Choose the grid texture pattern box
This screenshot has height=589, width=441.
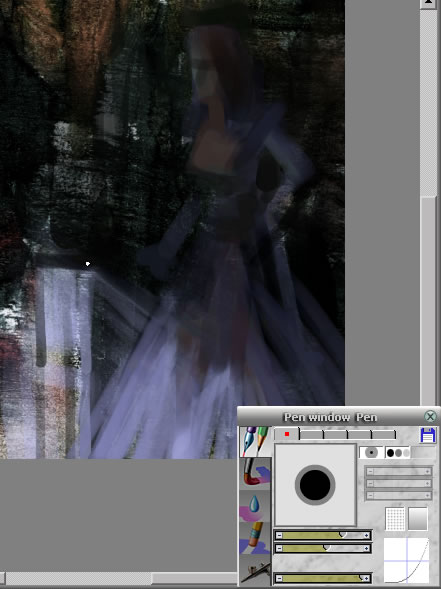pyautogui.click(x=395, y=519)
